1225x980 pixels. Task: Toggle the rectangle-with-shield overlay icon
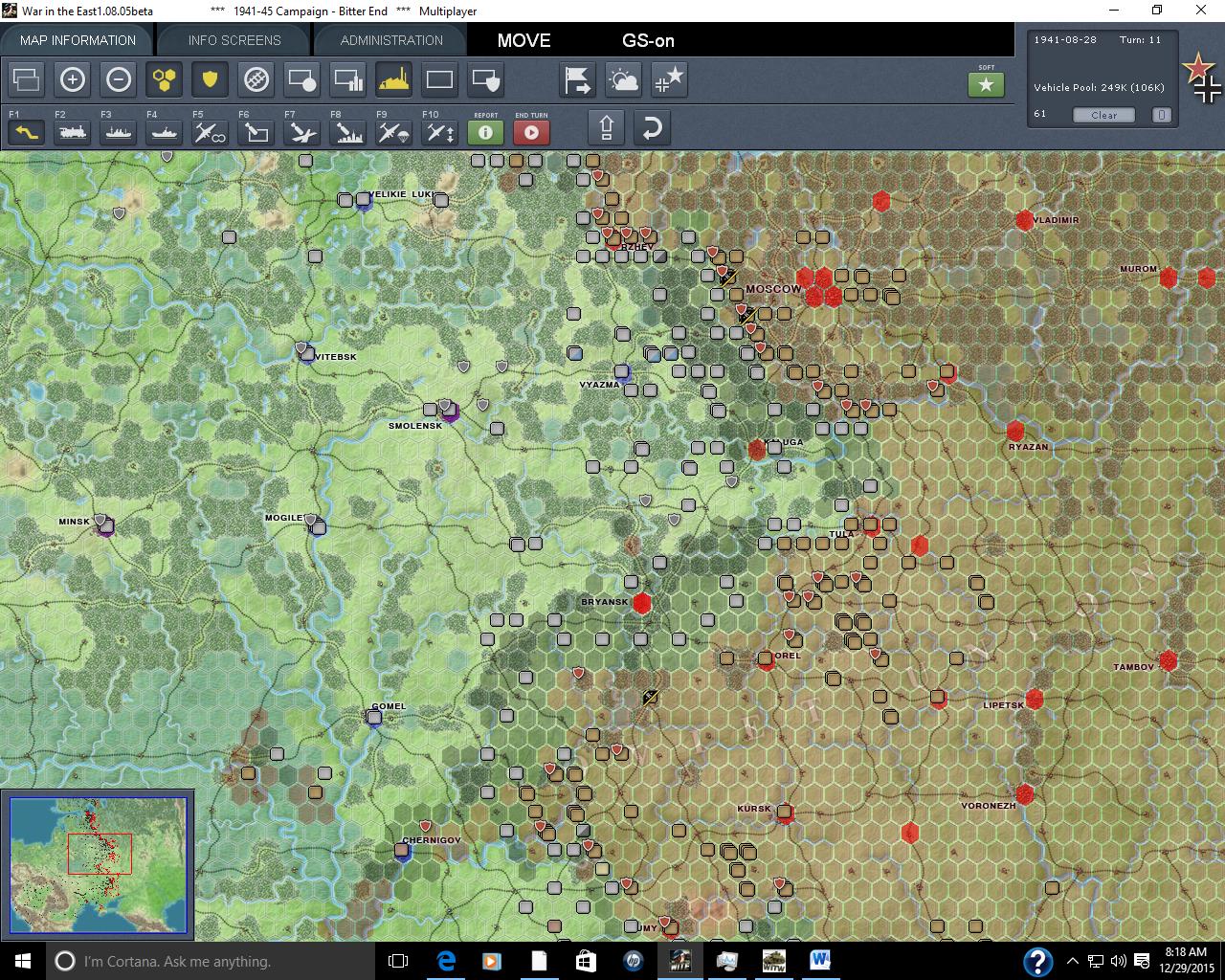[486, 79]
